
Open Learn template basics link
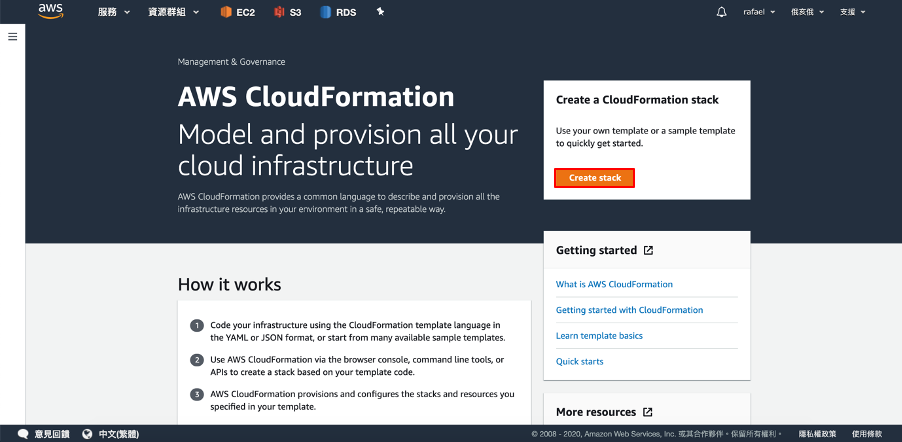[599, 336]
